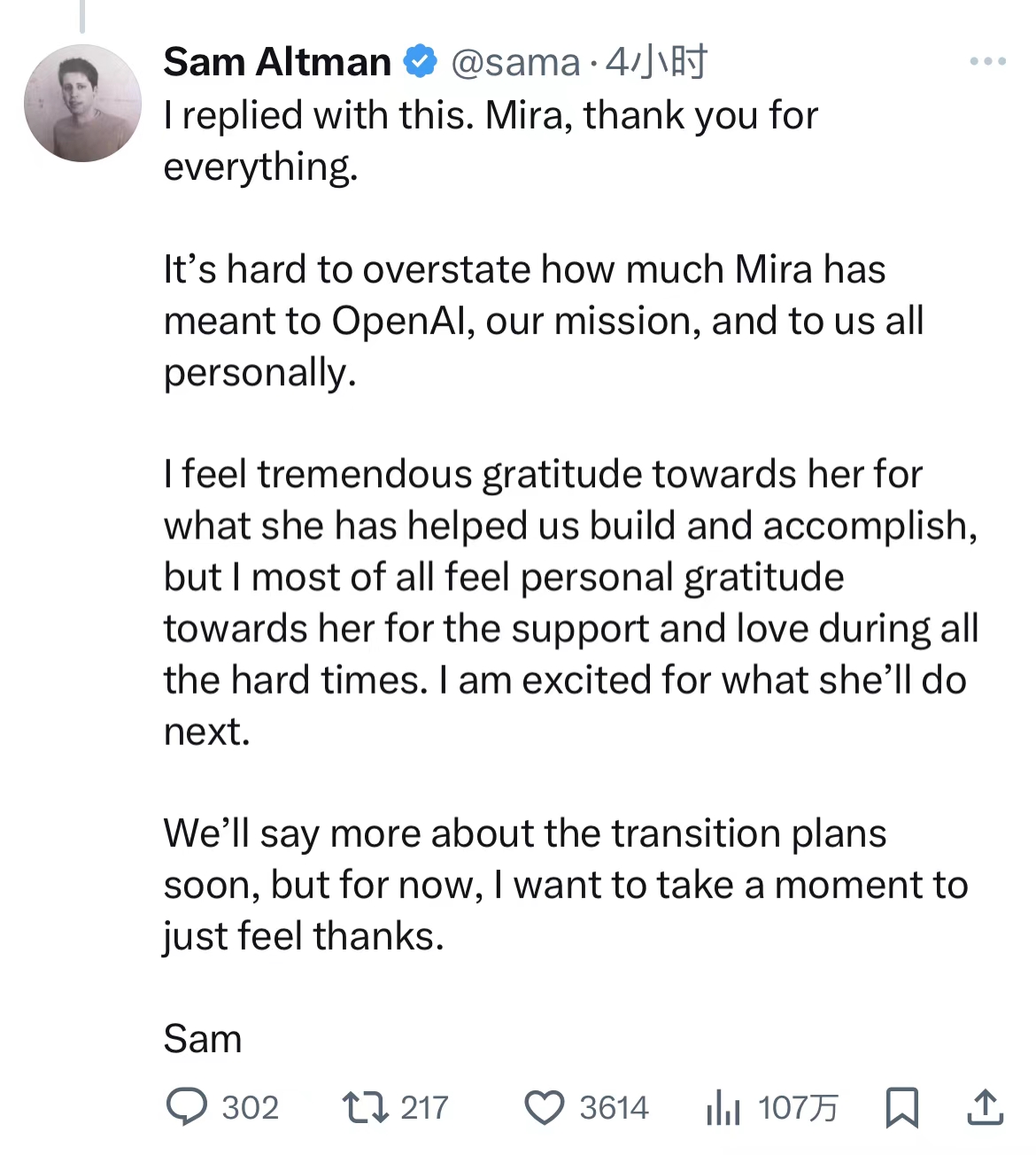This screenshot has height=1155, width=1036.
Task: Like the tweet with the heart icon
Action: [544, 1108]
